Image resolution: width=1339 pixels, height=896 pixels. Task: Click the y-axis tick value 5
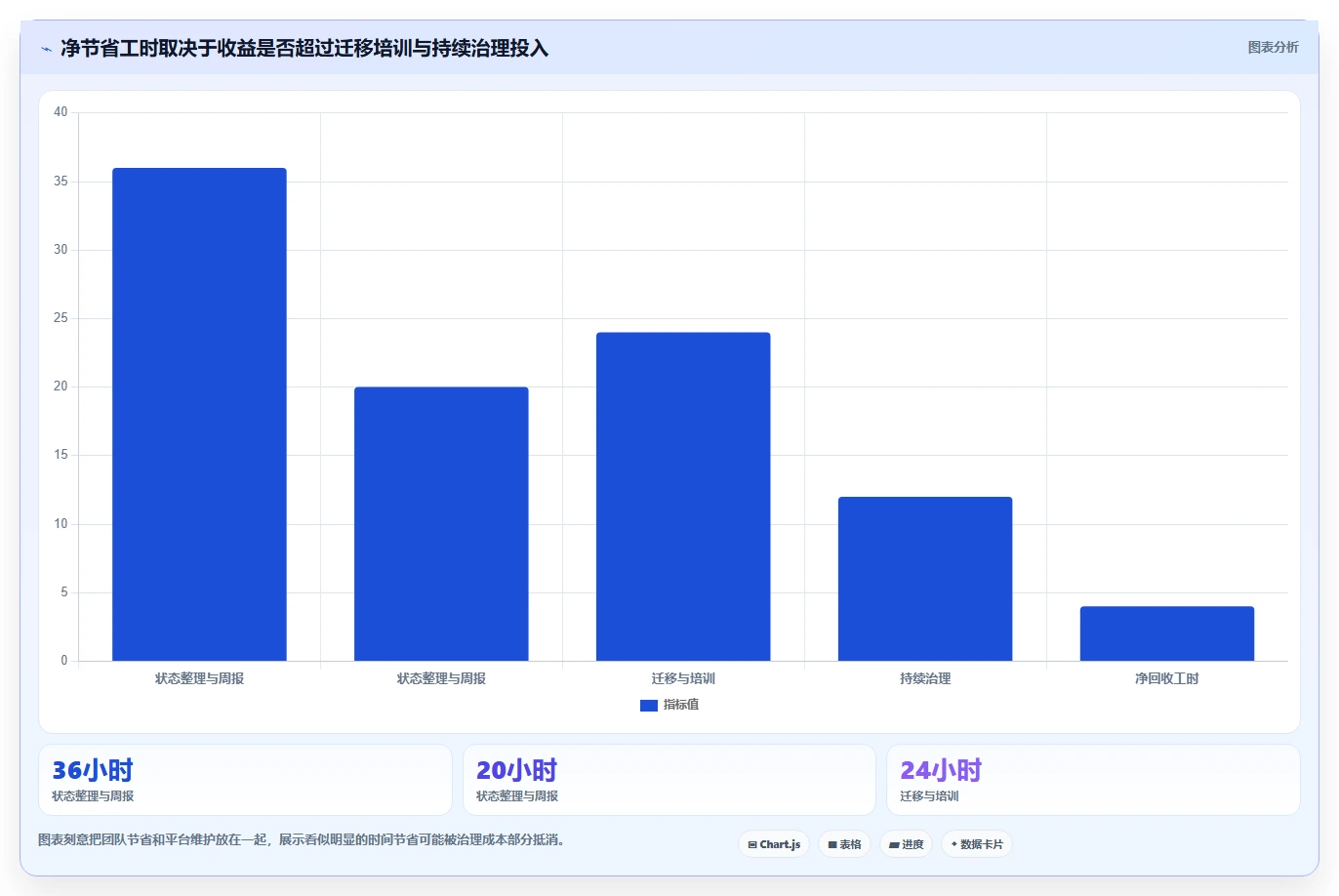[x=64, y=592]
